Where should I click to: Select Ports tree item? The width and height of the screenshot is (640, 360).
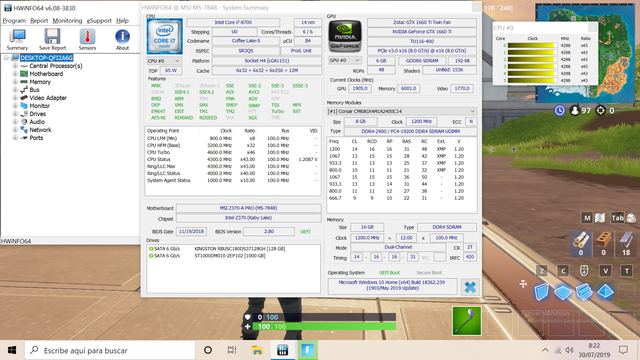coord(36,138)
